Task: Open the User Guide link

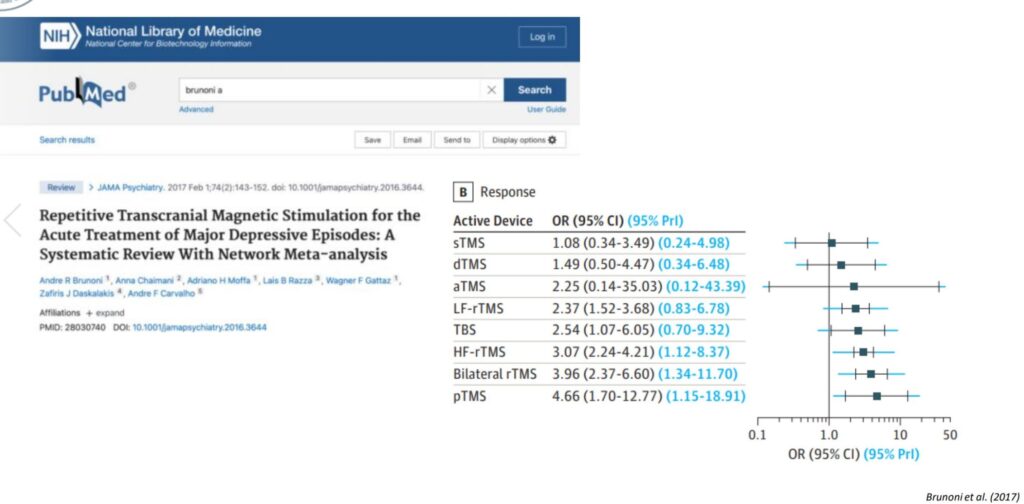Action: [546, 109]
